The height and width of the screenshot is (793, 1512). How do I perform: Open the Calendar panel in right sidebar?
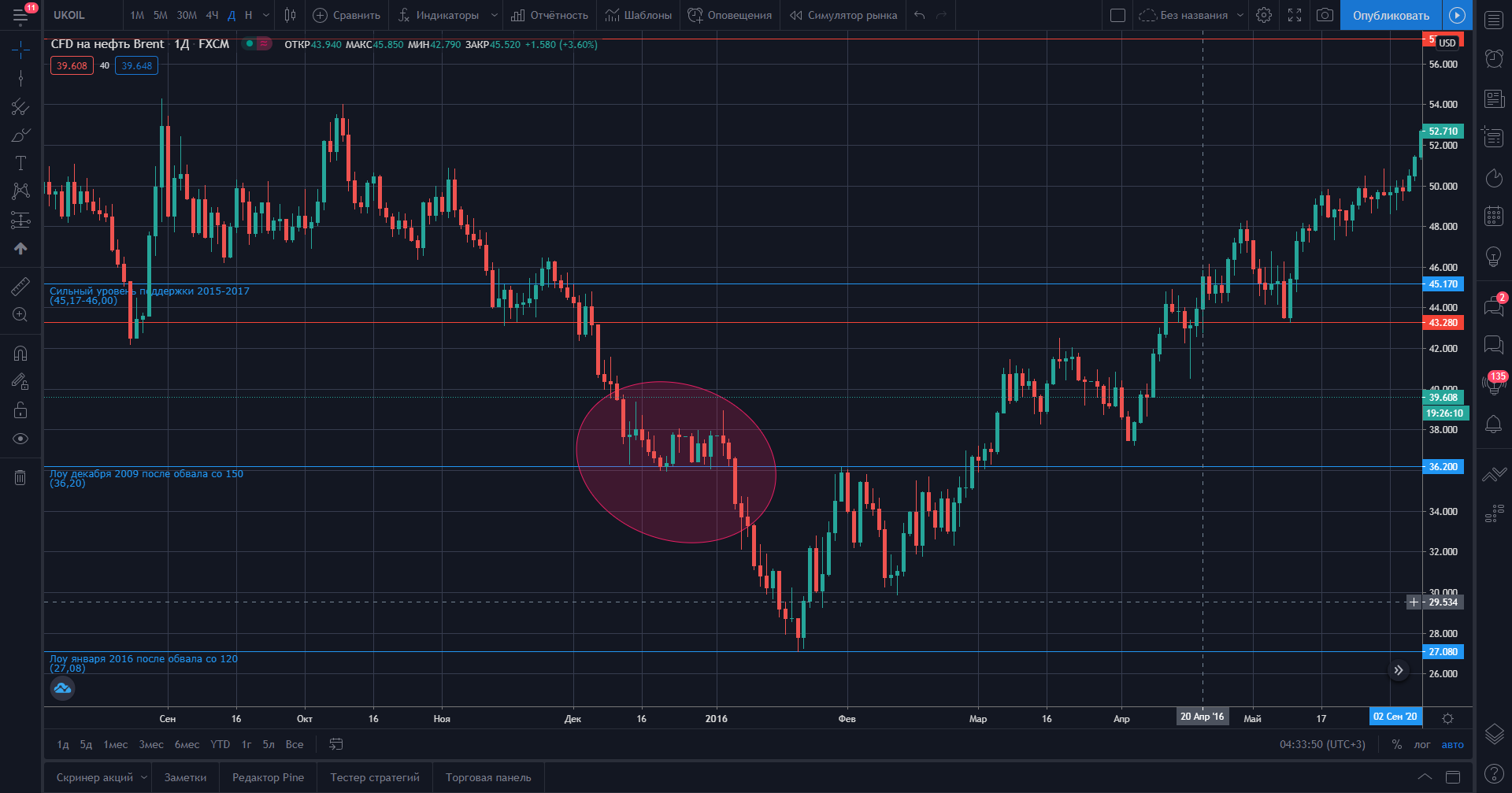[x=1494, y=216]
